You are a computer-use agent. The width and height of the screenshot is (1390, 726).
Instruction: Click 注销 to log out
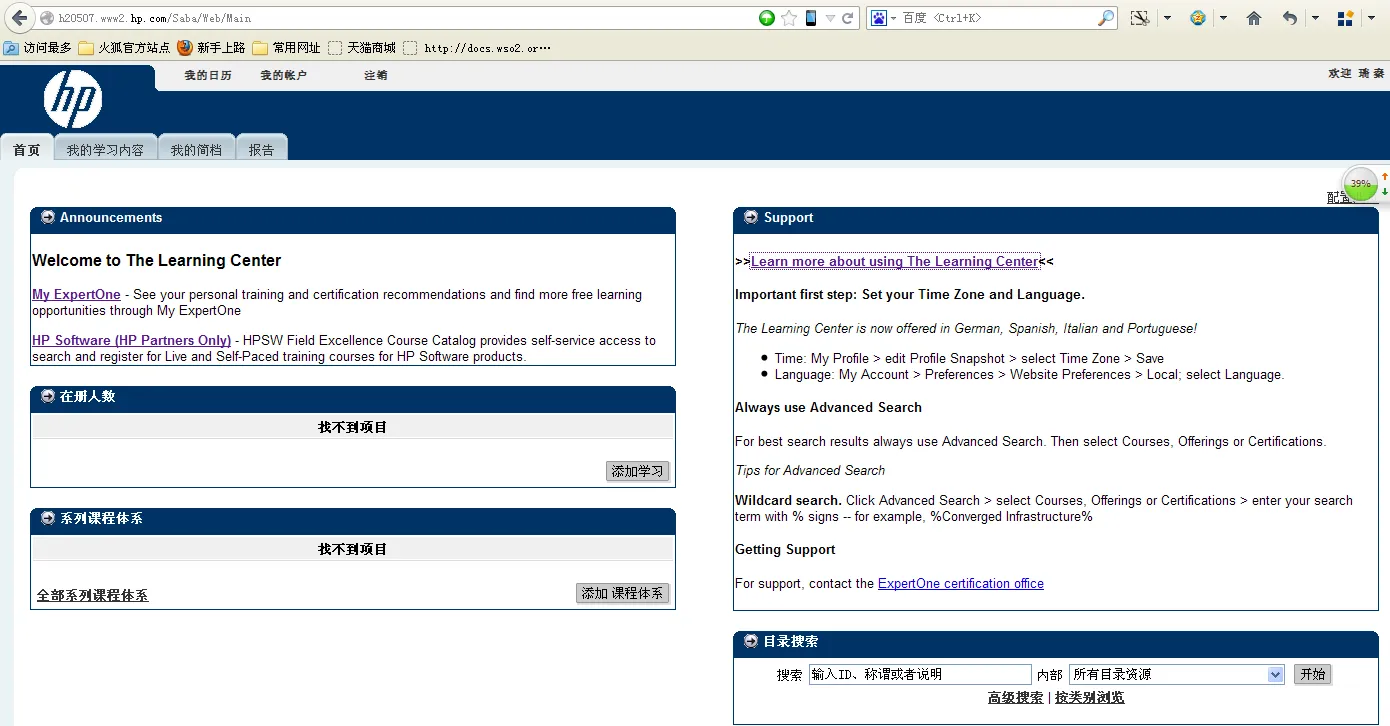coord(376,75)
